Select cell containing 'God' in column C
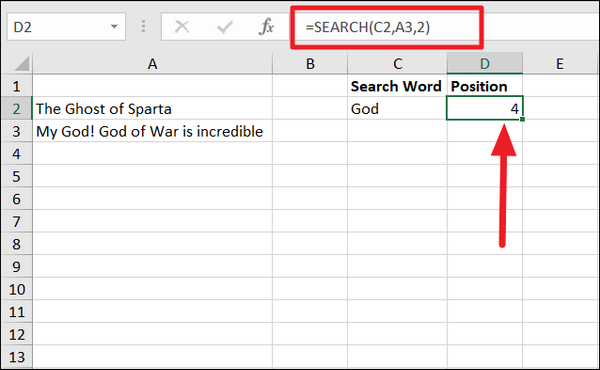The height and width of the screenshot is (370, 600). pos(397,109)
